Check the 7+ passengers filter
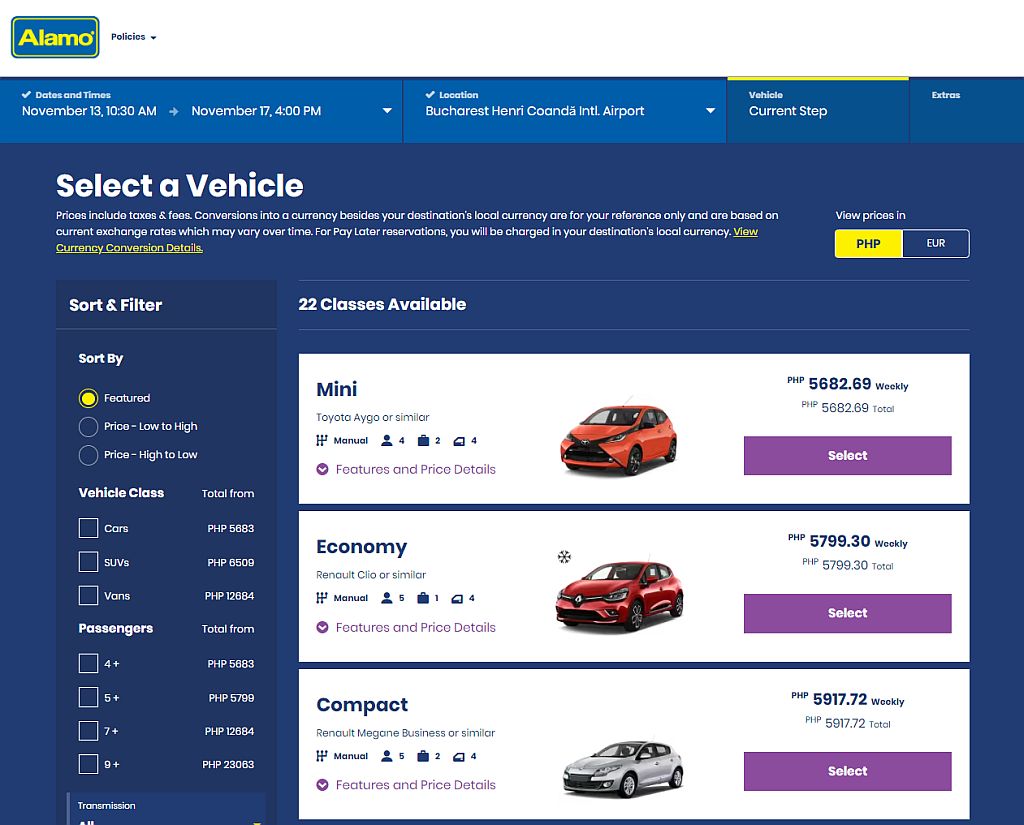 [88, 730]
